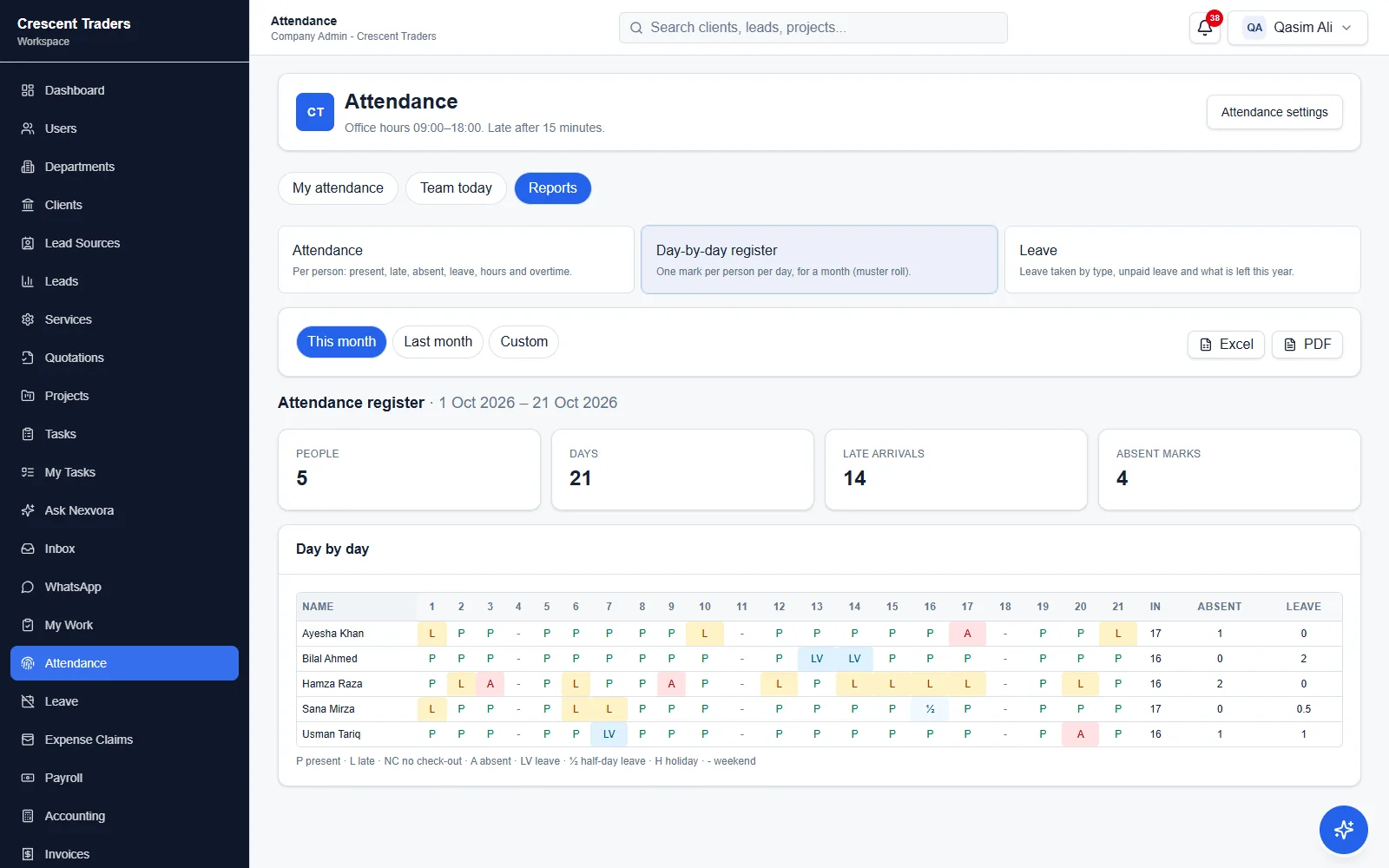Image resolution: width=1389 pixels, height=868 pixels.
Task: Open the Clients bank icon
Action: (28, 205)
